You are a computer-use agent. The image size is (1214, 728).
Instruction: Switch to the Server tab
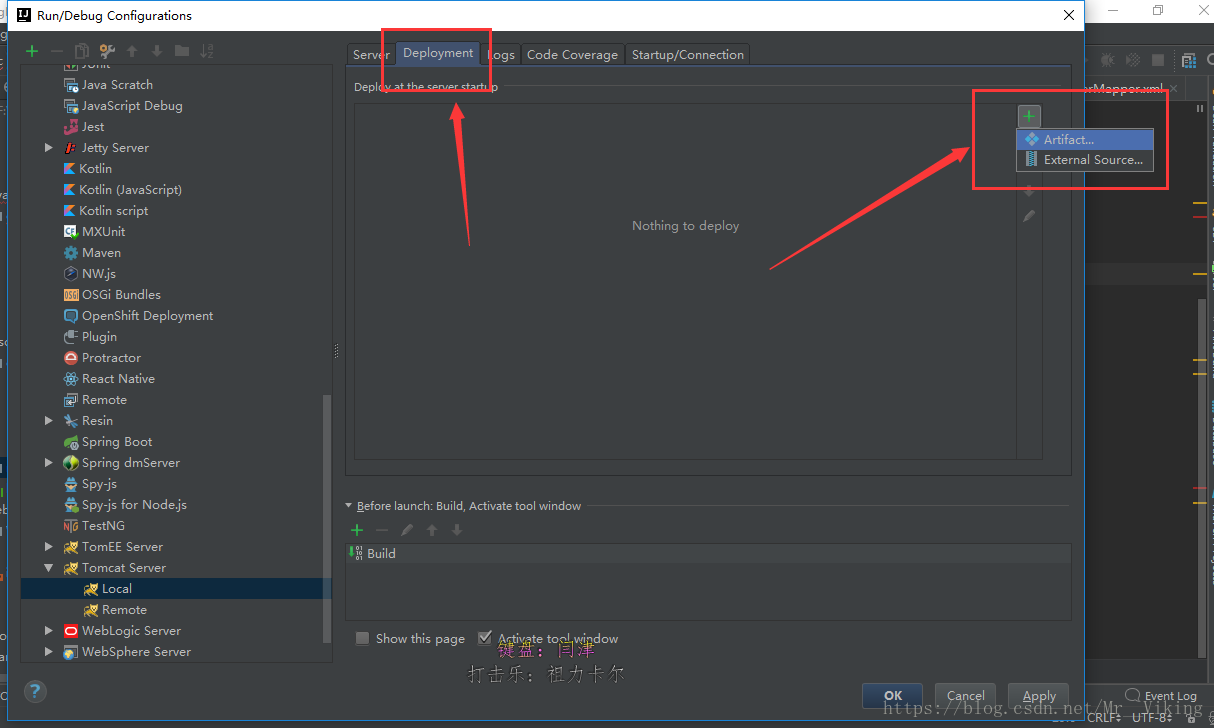[371, 55]
